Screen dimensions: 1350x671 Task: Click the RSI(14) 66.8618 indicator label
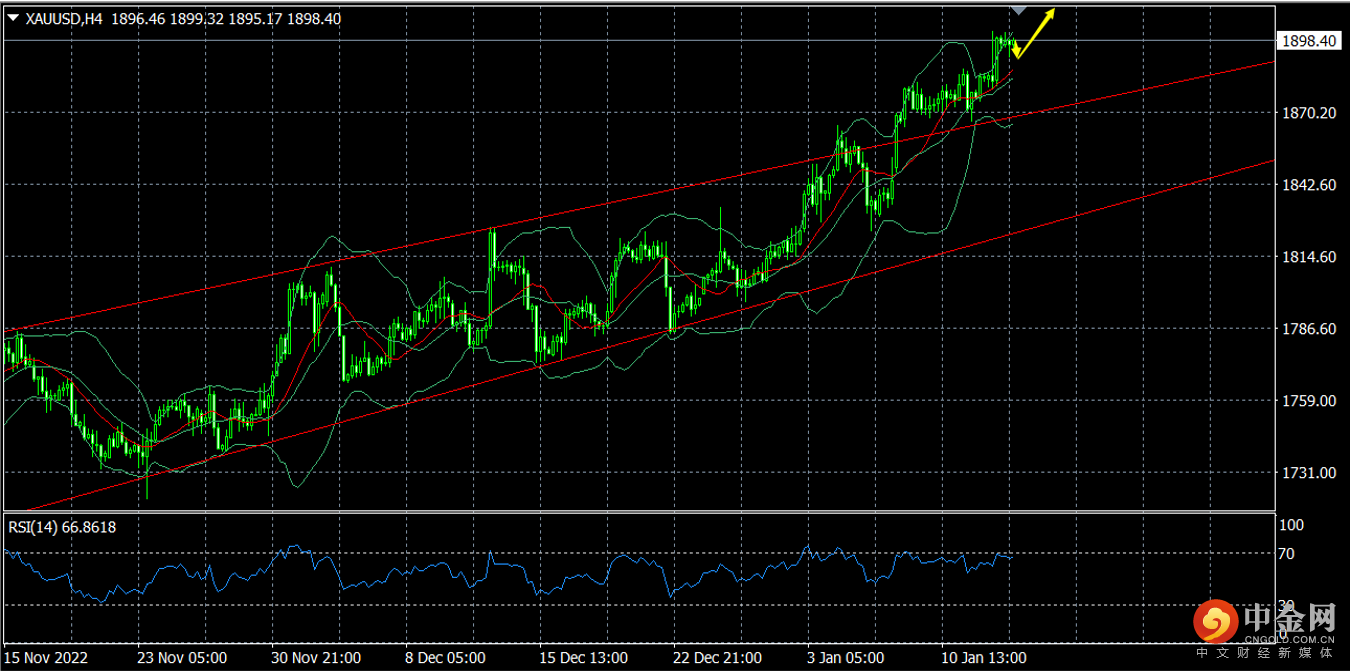[62, 527]
